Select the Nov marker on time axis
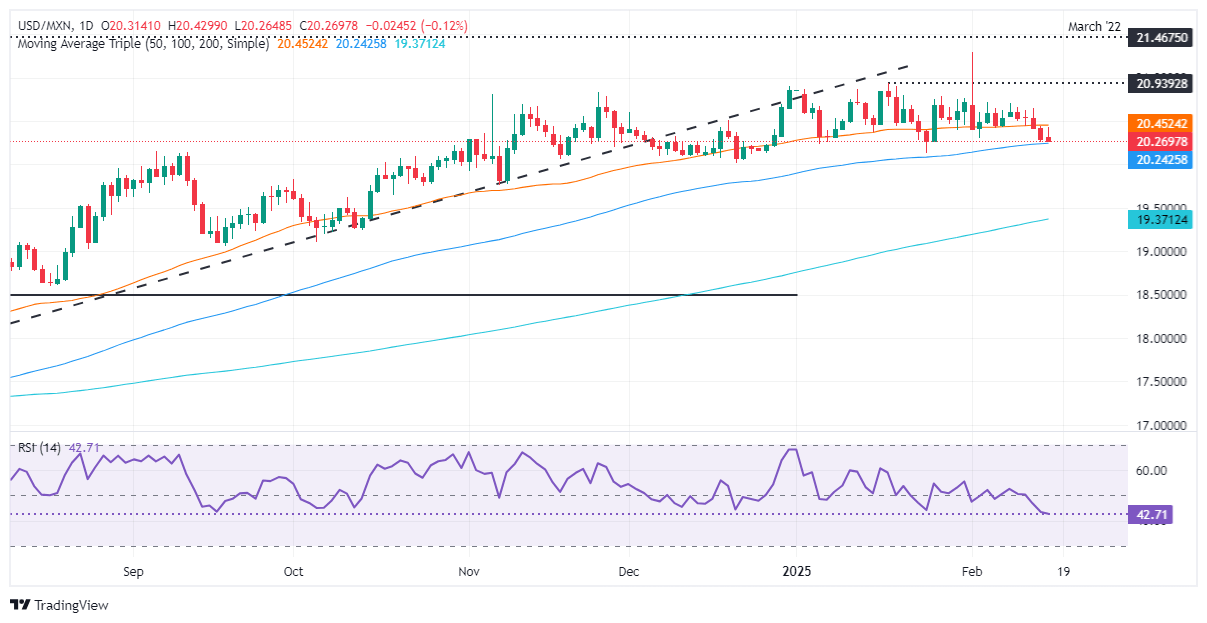1207x623 pixels. [467, 572]
